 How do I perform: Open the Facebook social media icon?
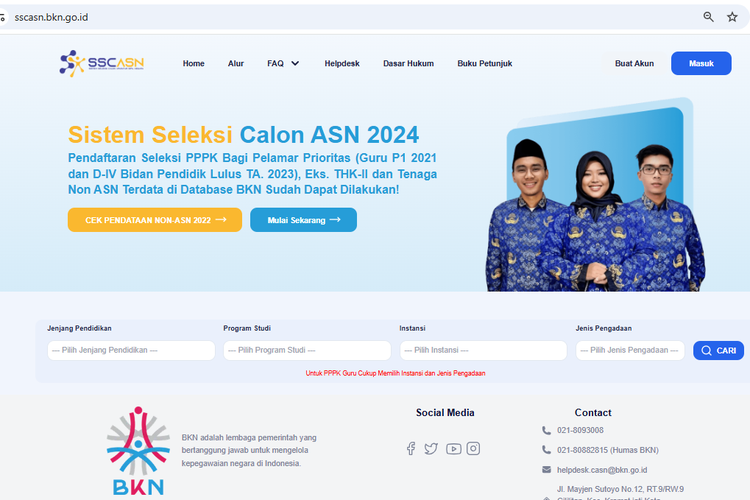pyautogui.click(x=411, y=448)
